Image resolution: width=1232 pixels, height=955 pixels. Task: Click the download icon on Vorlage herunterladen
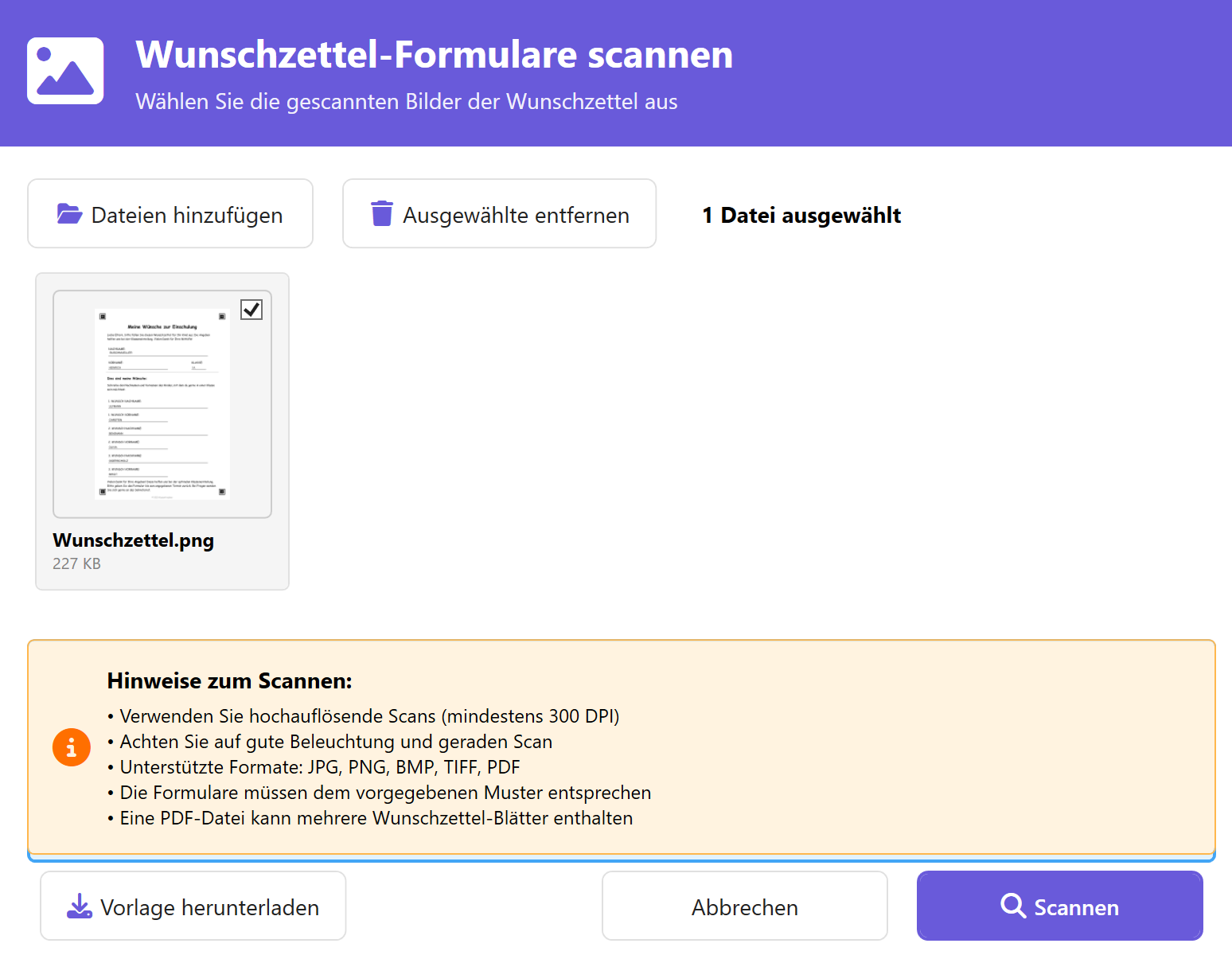pos(80,906)
